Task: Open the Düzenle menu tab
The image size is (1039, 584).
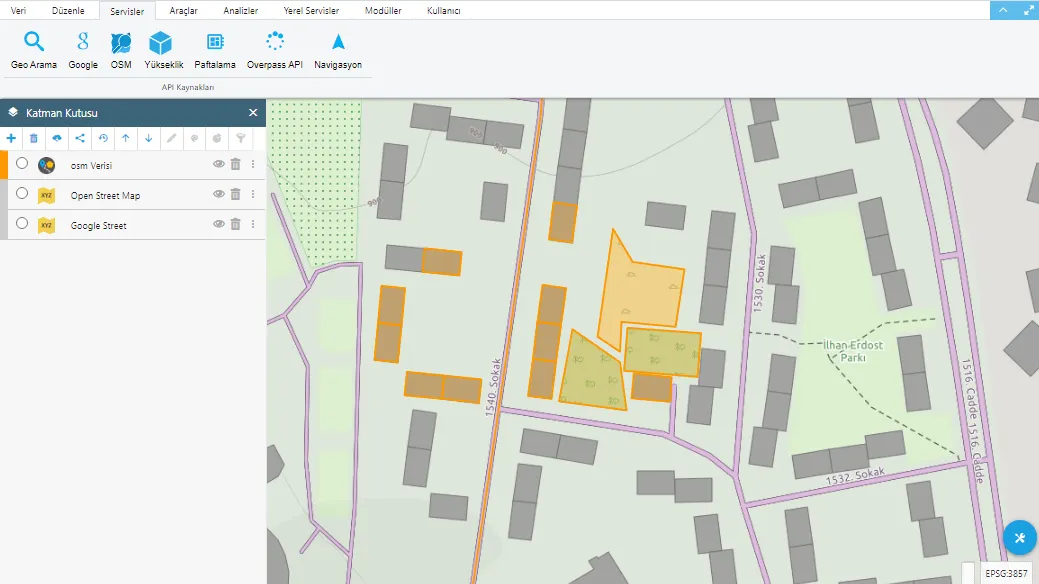Action: pos(68,11)
